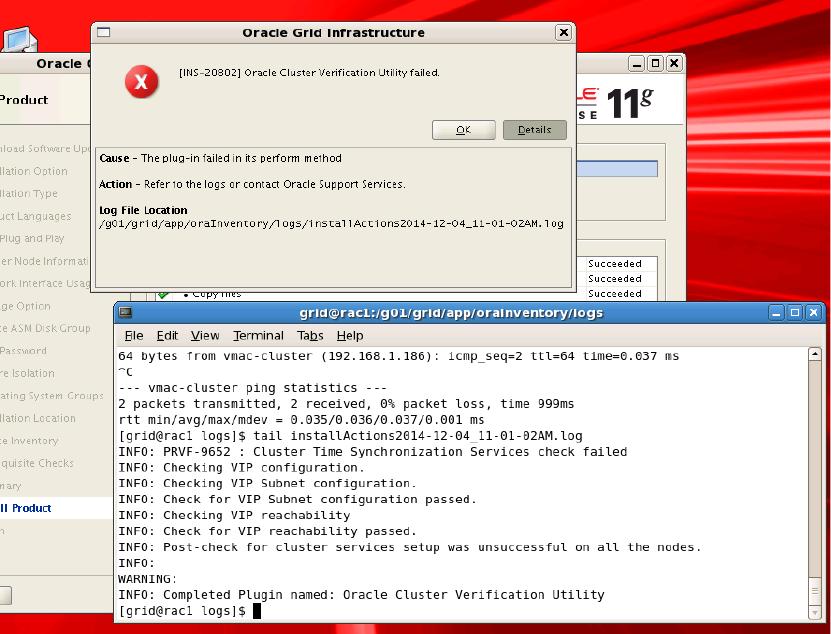Screen dimensions: 831x634
Task: Click the installer progress bar
Action: (617, 169)
